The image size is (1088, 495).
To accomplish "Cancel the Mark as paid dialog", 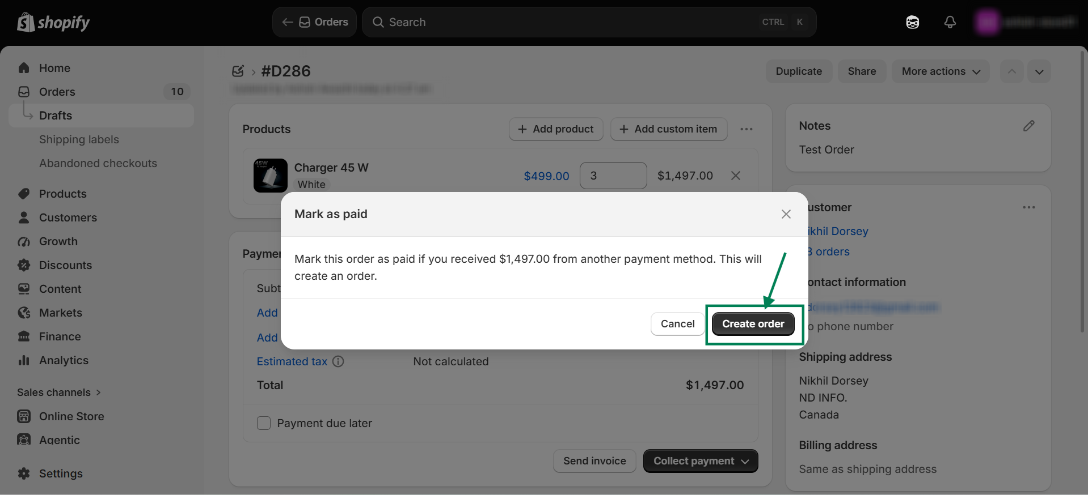I will pos(677,324).
